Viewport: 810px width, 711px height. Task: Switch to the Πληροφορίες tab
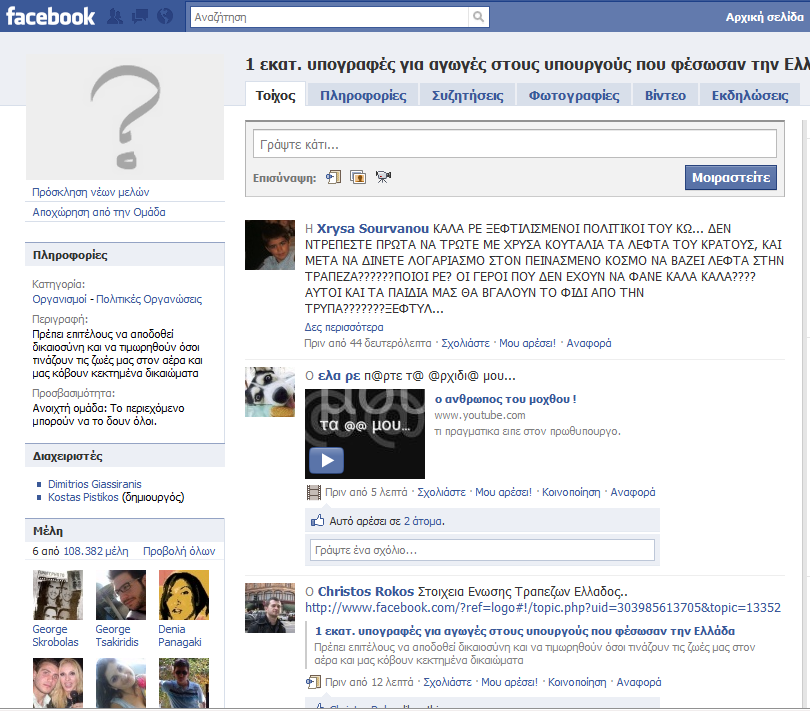(363, 96)
